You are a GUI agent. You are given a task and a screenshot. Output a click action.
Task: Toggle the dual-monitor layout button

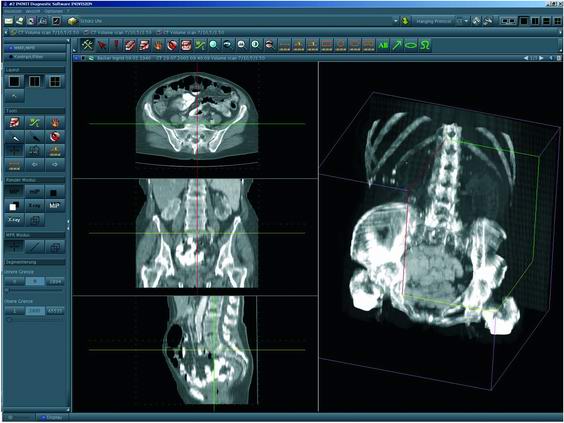pyautogui.click(x=508, y=21)
